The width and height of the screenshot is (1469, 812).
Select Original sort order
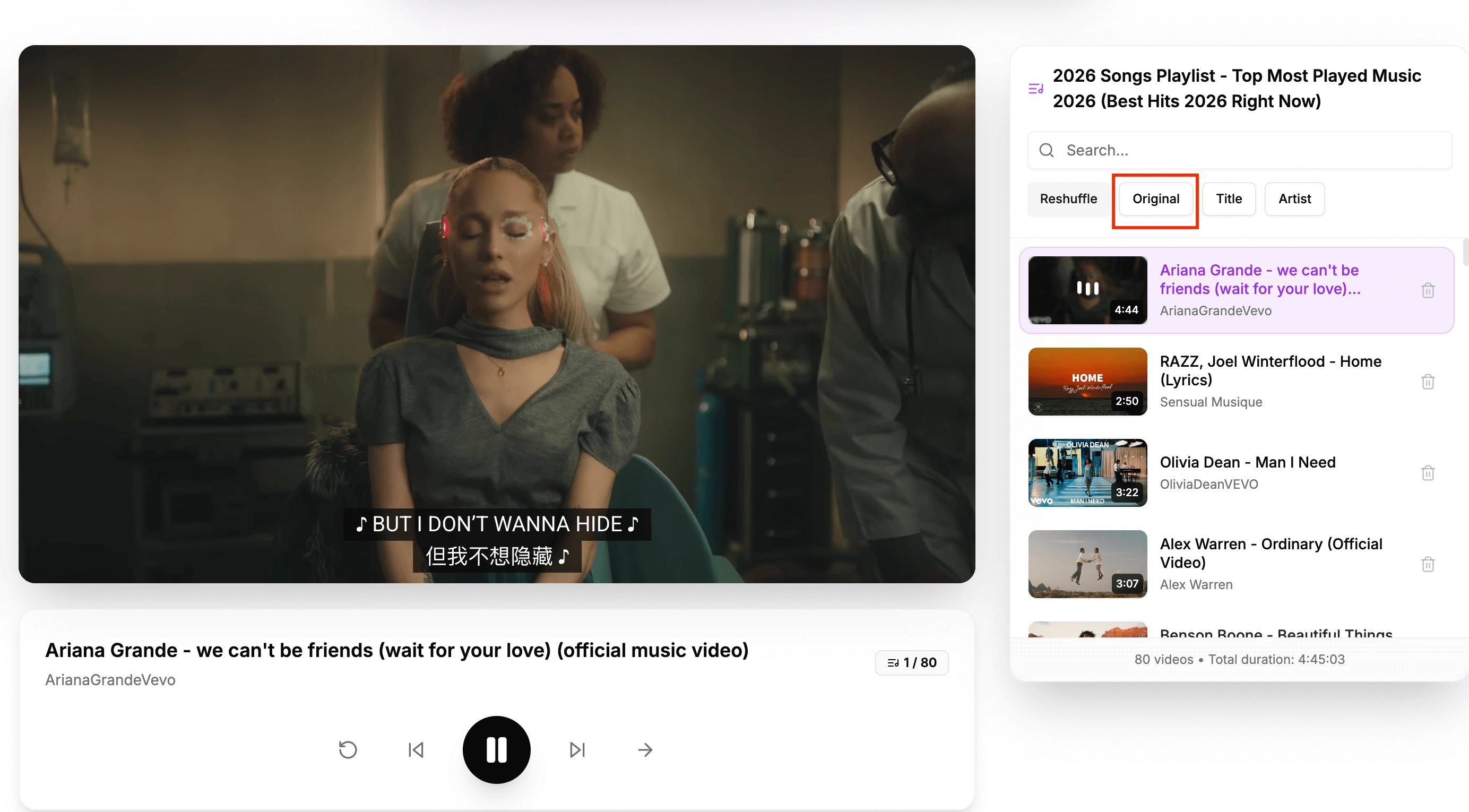[1155, 199]
